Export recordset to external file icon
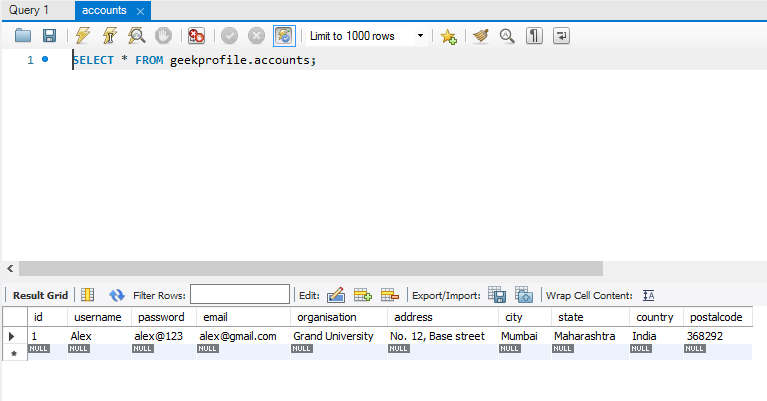This screenshot has height=401, width=767. 496,295
